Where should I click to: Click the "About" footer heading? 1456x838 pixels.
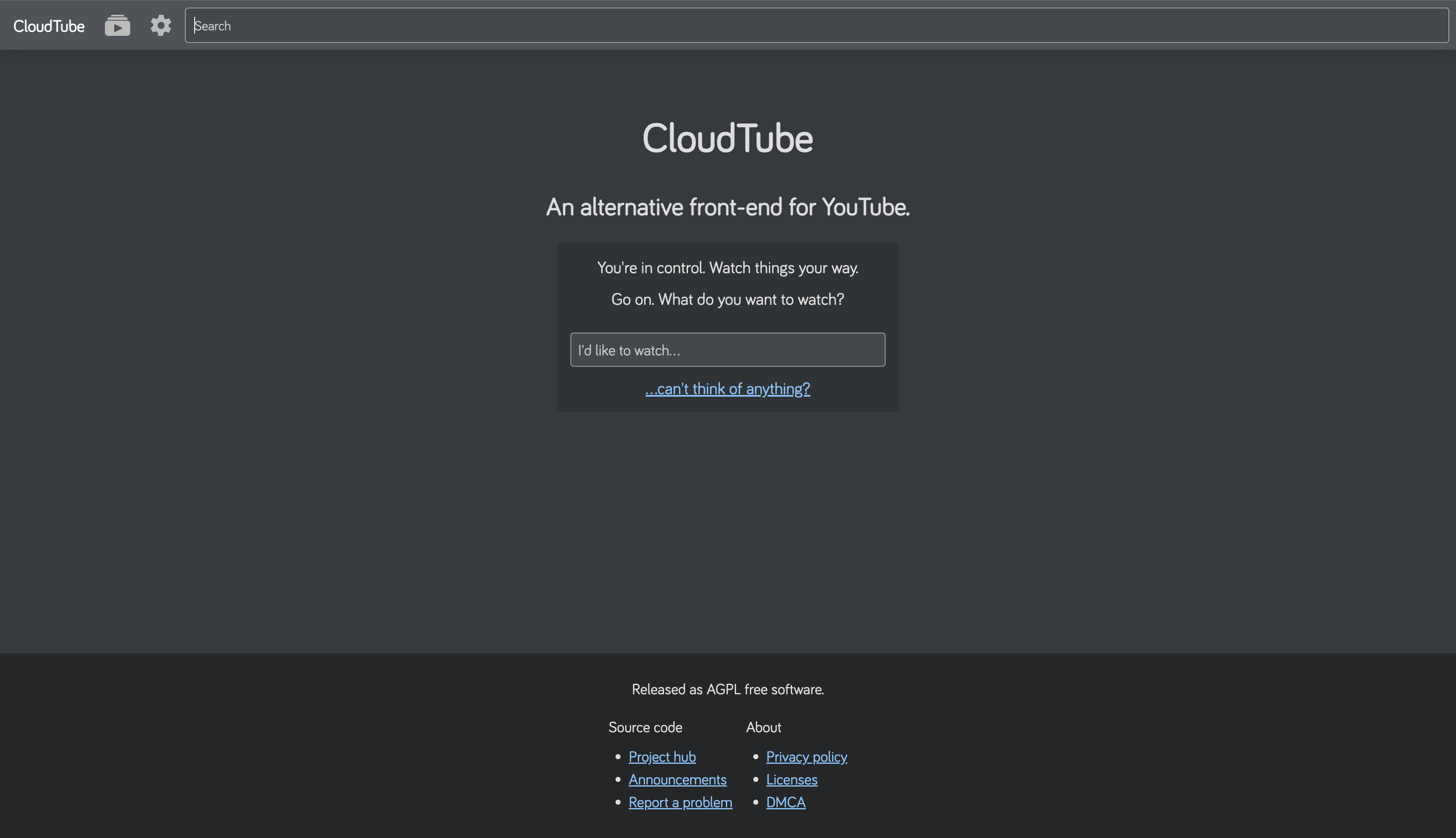(764, 728)
